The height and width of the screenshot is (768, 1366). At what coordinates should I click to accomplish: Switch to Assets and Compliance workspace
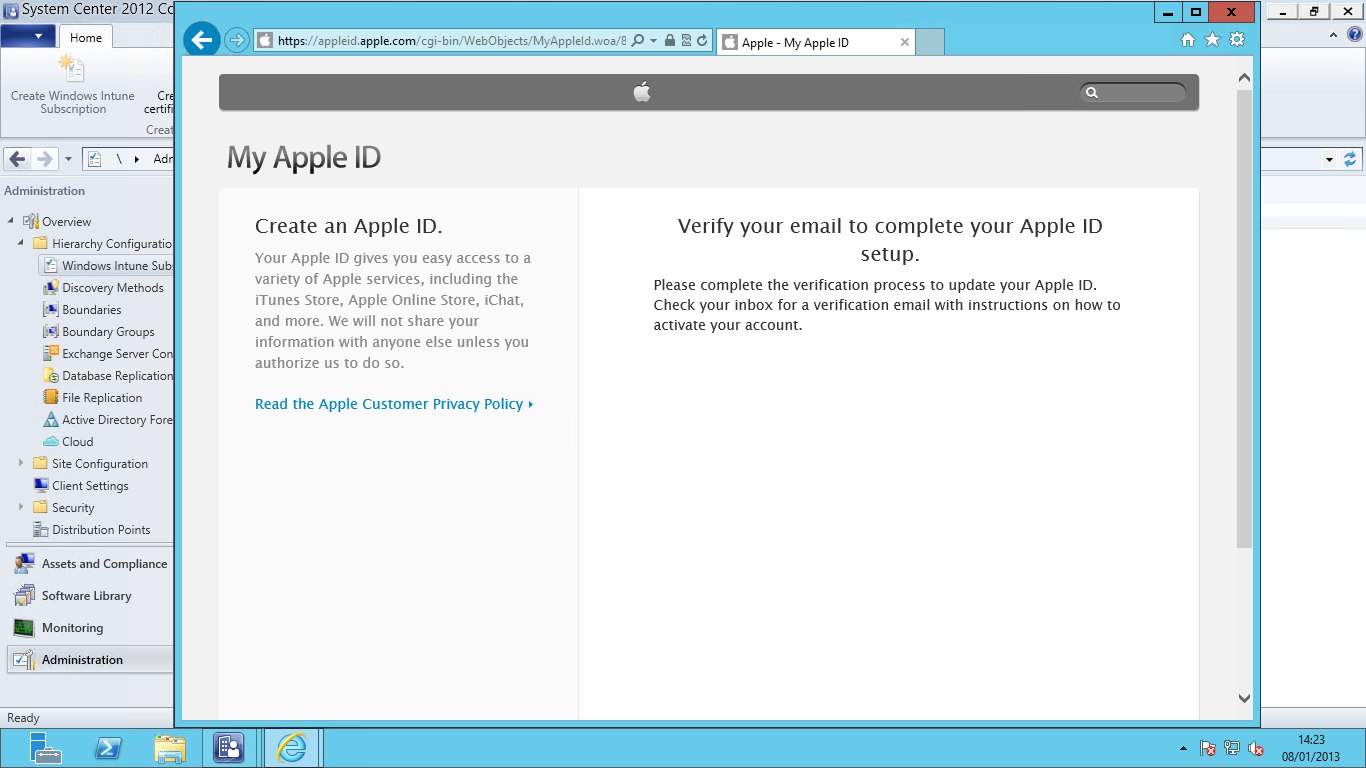click(90, 564)
